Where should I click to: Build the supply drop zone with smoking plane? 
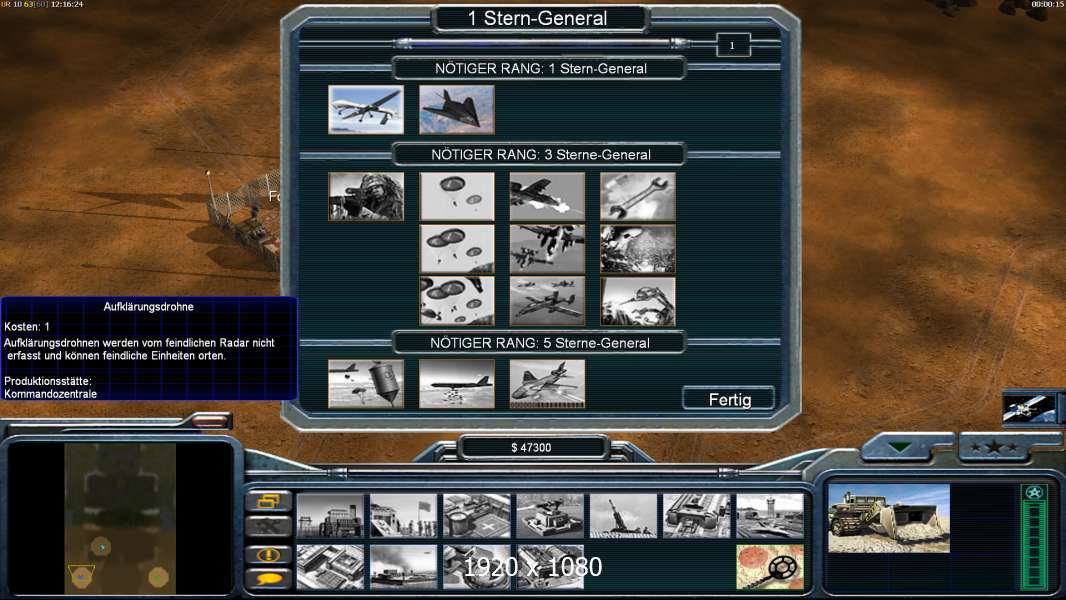[x=403, y=567]
